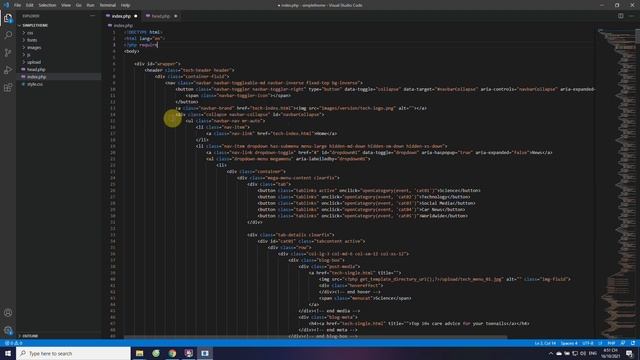Open editor more actions ellipsis
This screenshot has height=360, width=640.
[x=631, y=16]
